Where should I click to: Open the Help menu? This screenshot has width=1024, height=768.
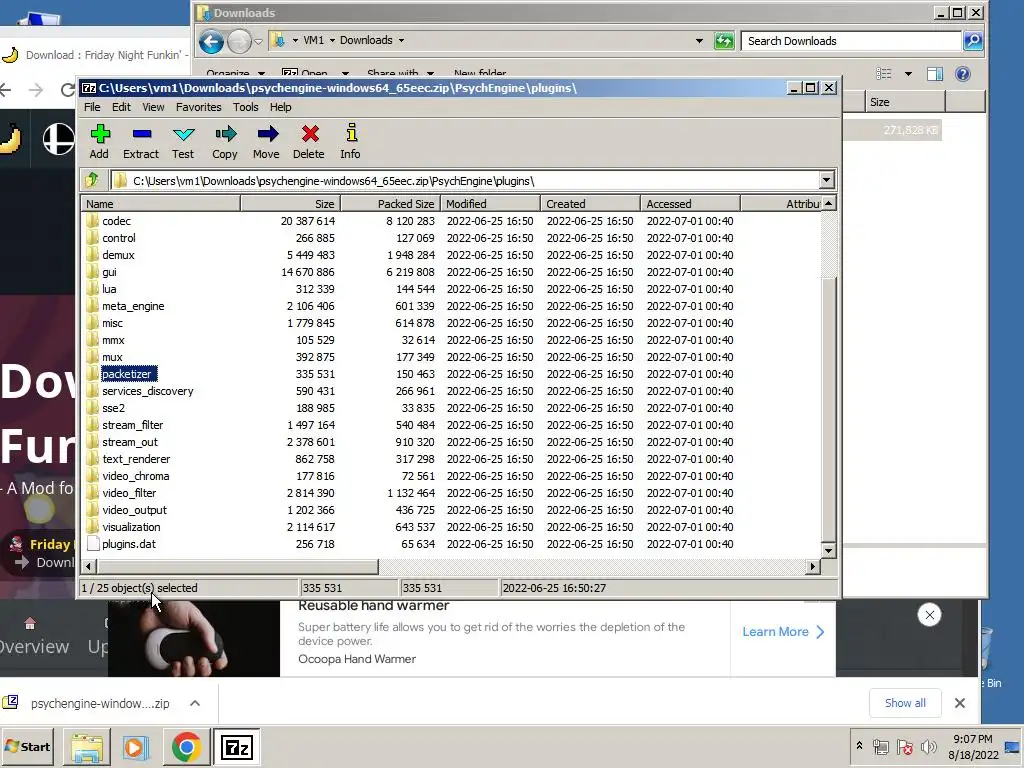click(x=281, y=107)
